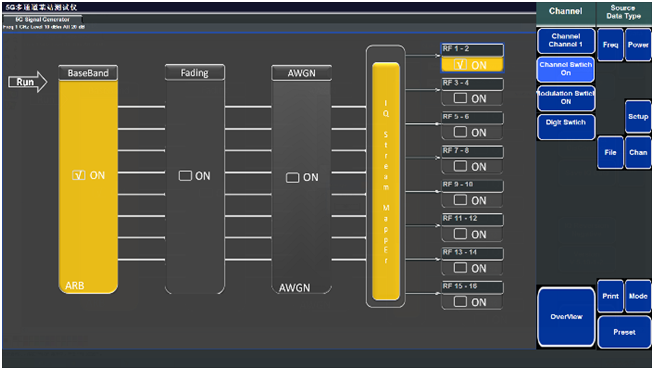Toggle the Channel Switch On softkey
The height and width of the screenshot is (370, 654).
click(x=566, y=69)
